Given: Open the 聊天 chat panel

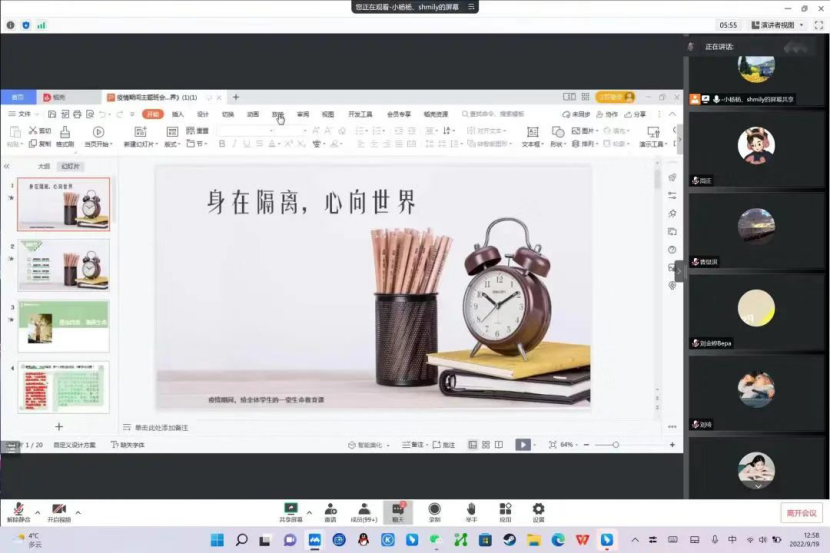Looking at the screenshot, I should coord(398,511).
